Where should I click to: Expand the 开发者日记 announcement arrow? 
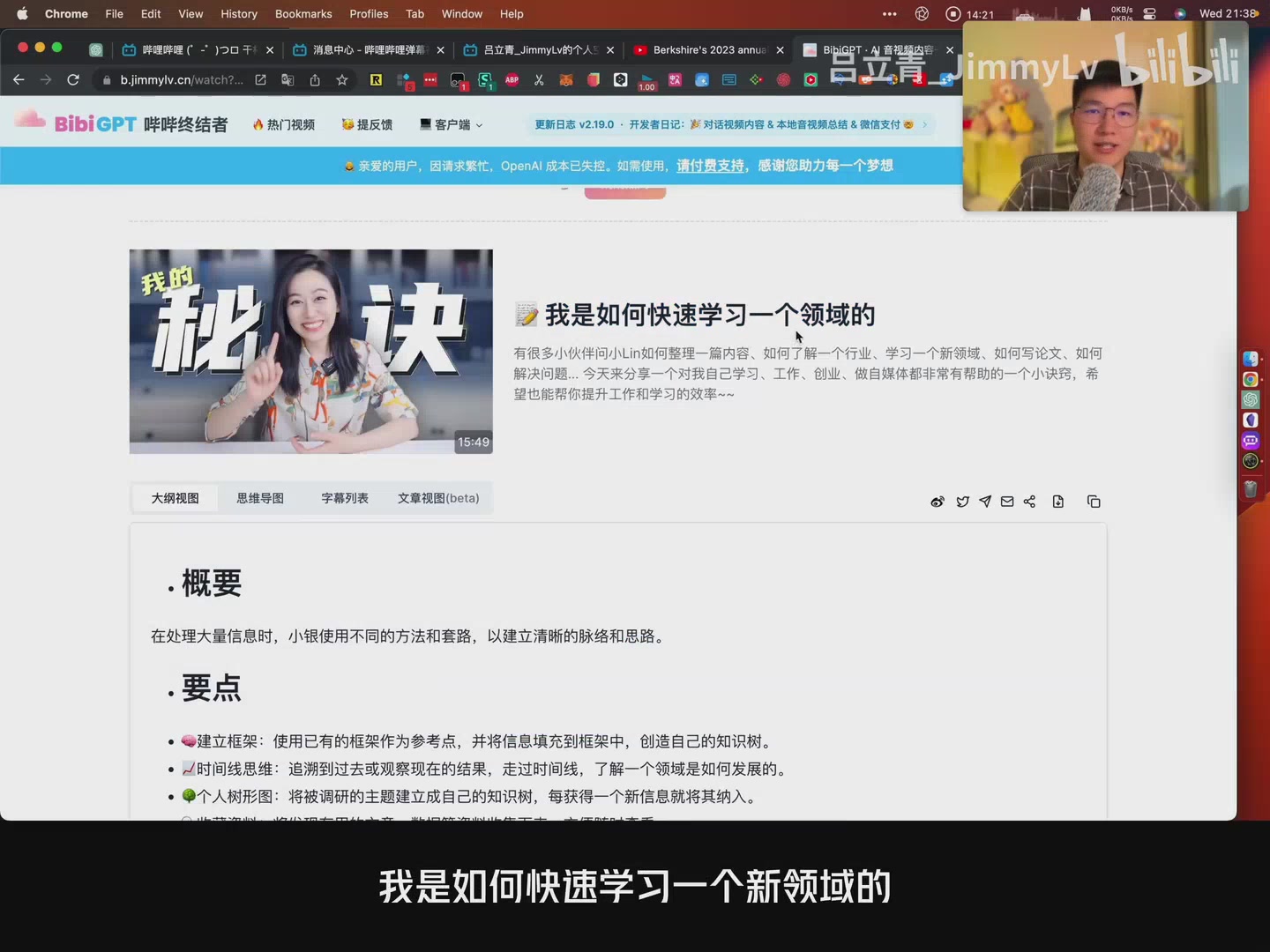pos(923,124)
